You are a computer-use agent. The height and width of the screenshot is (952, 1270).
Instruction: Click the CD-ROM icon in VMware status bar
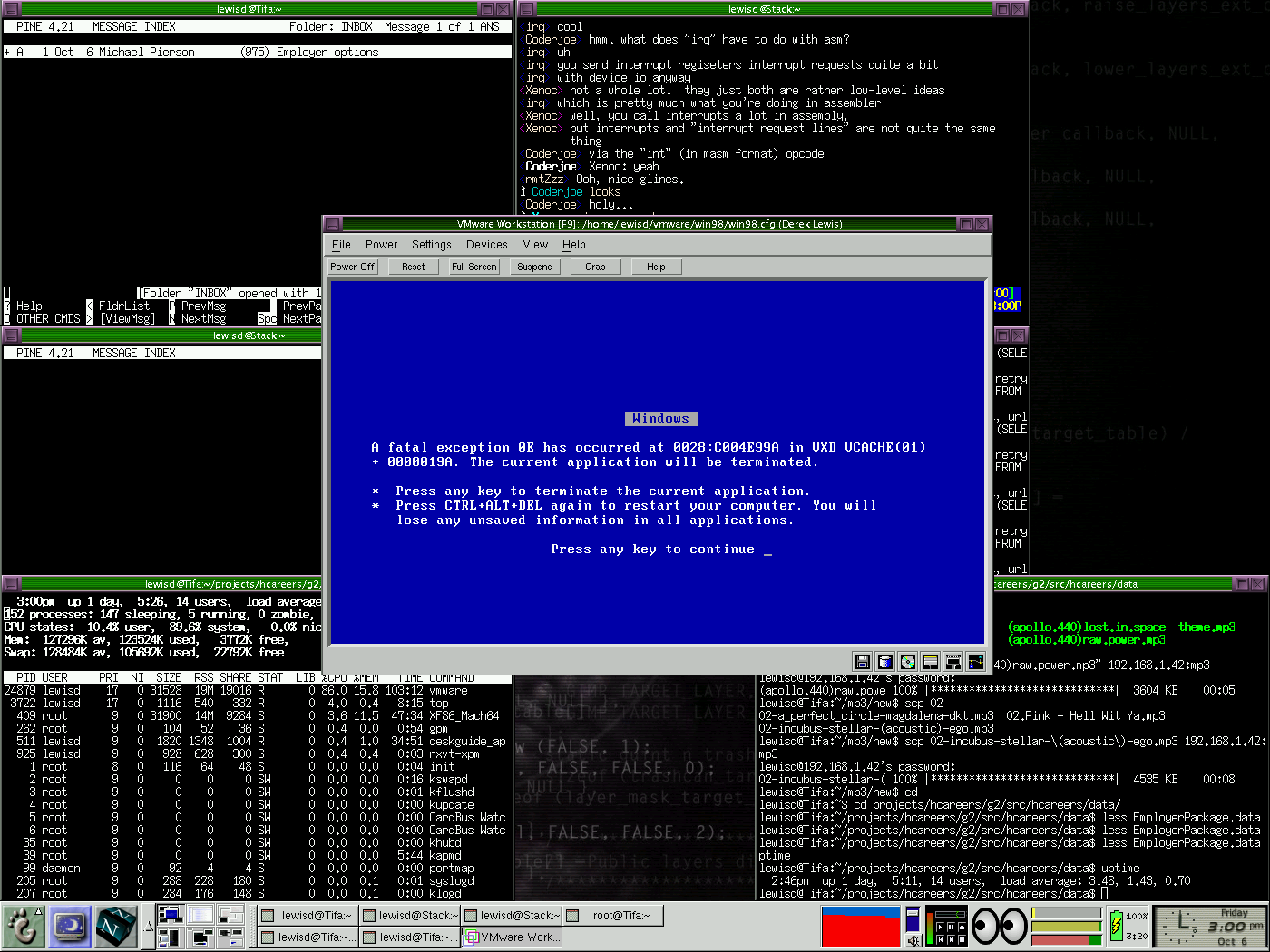coord(908,662)
